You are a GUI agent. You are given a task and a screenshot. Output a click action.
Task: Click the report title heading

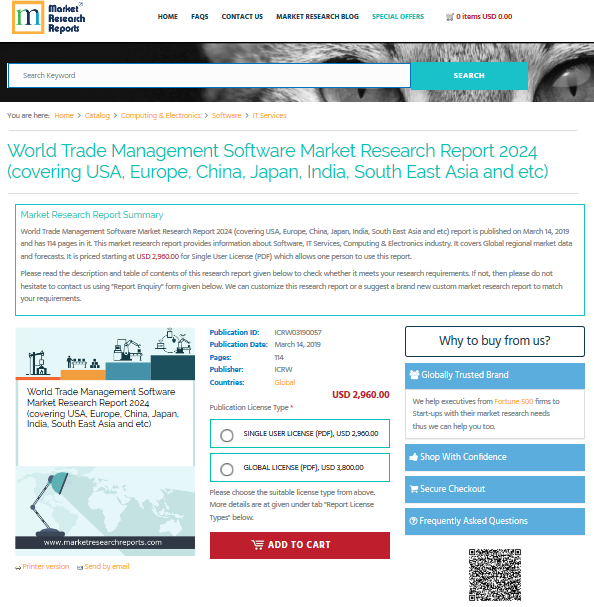278,161
